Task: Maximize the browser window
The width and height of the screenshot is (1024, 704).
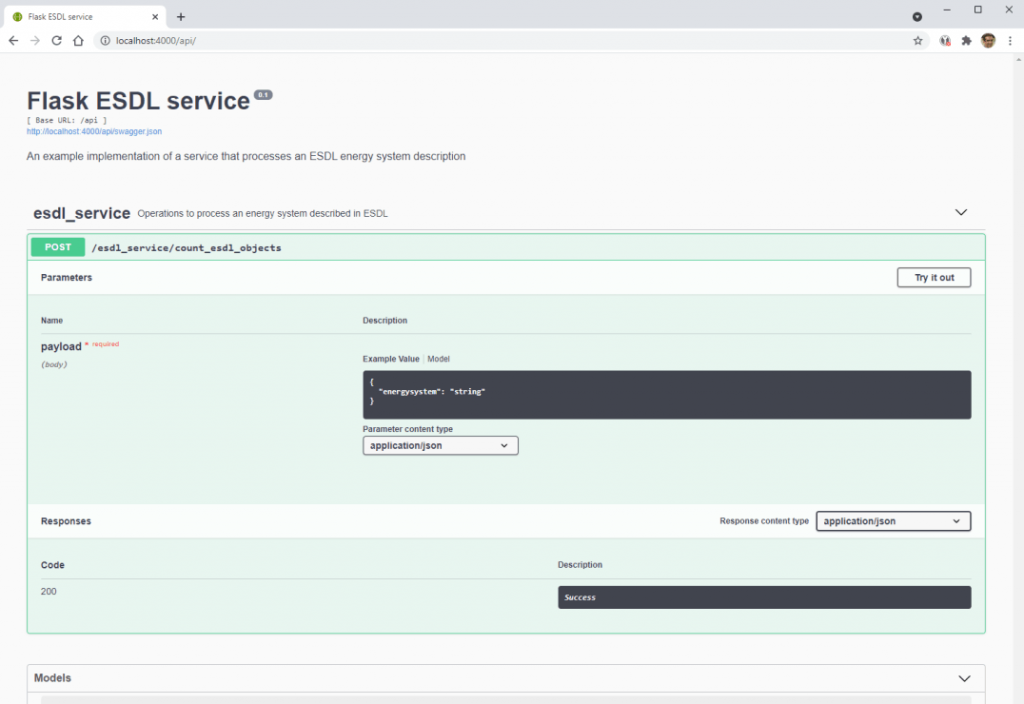Action: (x=978, y=10)
